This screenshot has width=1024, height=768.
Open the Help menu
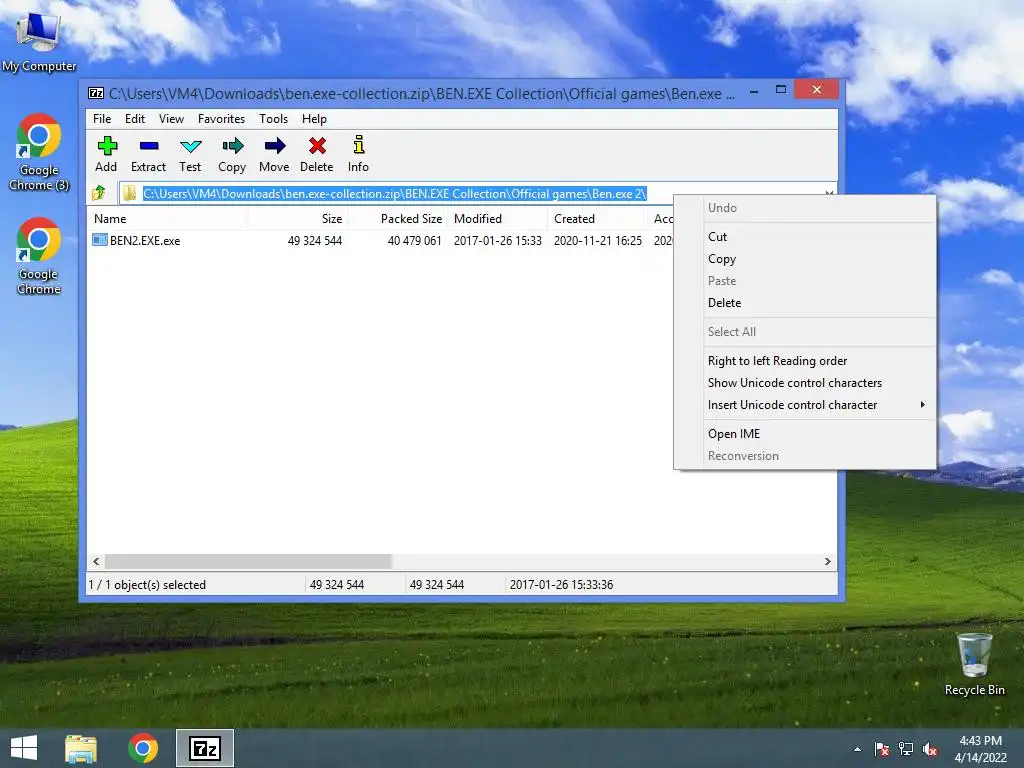pyautogui.click(x=314, y=119)
